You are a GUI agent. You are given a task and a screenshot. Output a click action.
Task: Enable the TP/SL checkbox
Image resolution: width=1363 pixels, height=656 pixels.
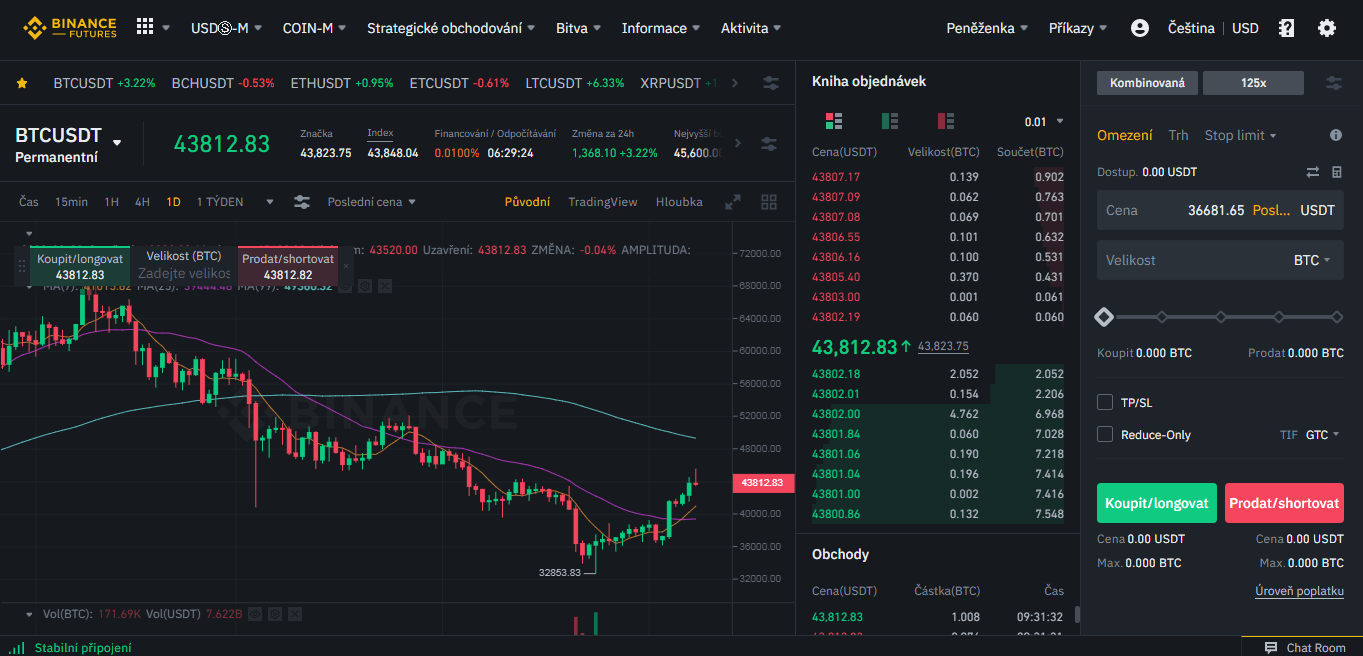[x=1105, y=402]
